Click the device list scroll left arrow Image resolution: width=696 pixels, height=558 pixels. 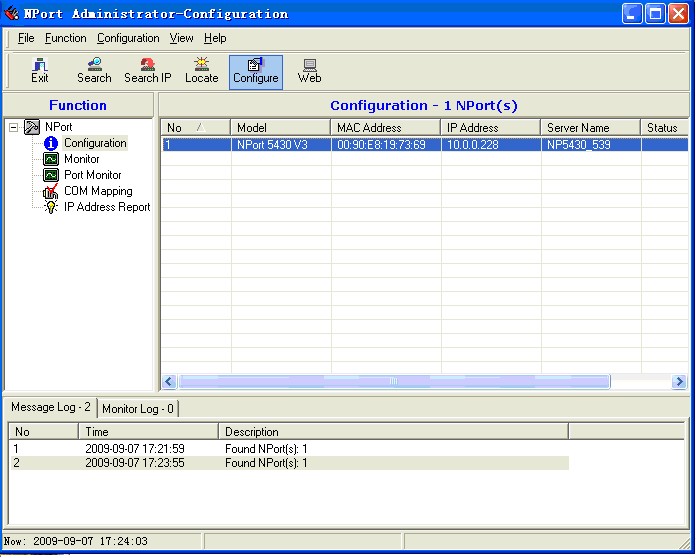pos(169,381)
